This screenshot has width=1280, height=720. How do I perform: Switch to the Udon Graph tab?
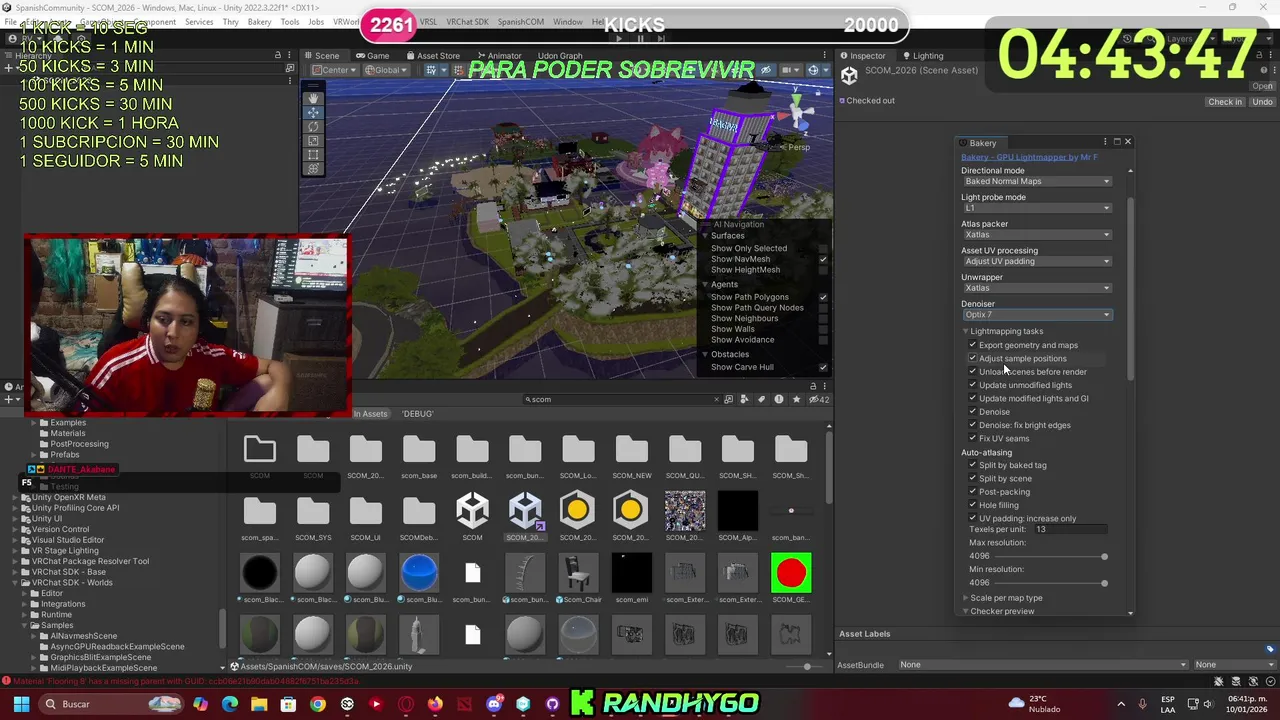[560, 56]
